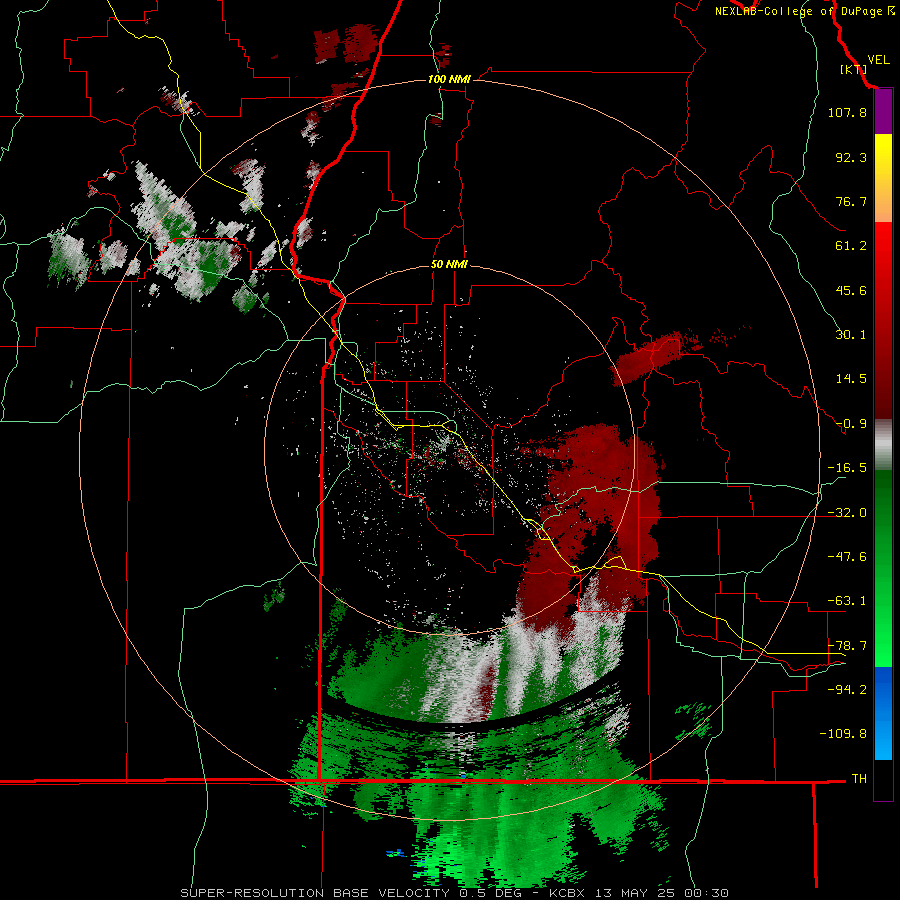900x900 pixels.
Task: Click the 45.6 legend value
Action: 851,290
